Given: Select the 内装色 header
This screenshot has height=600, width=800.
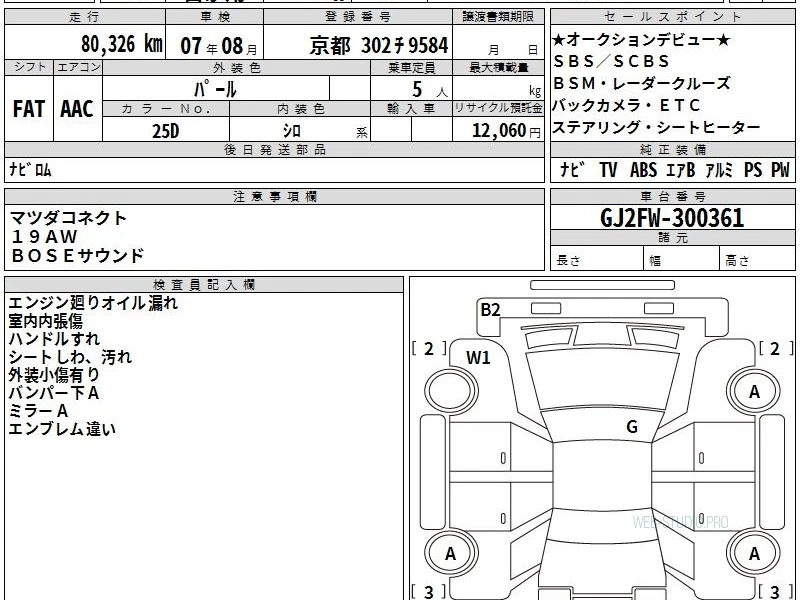Looking at the screenshot, I should point(300,109).
